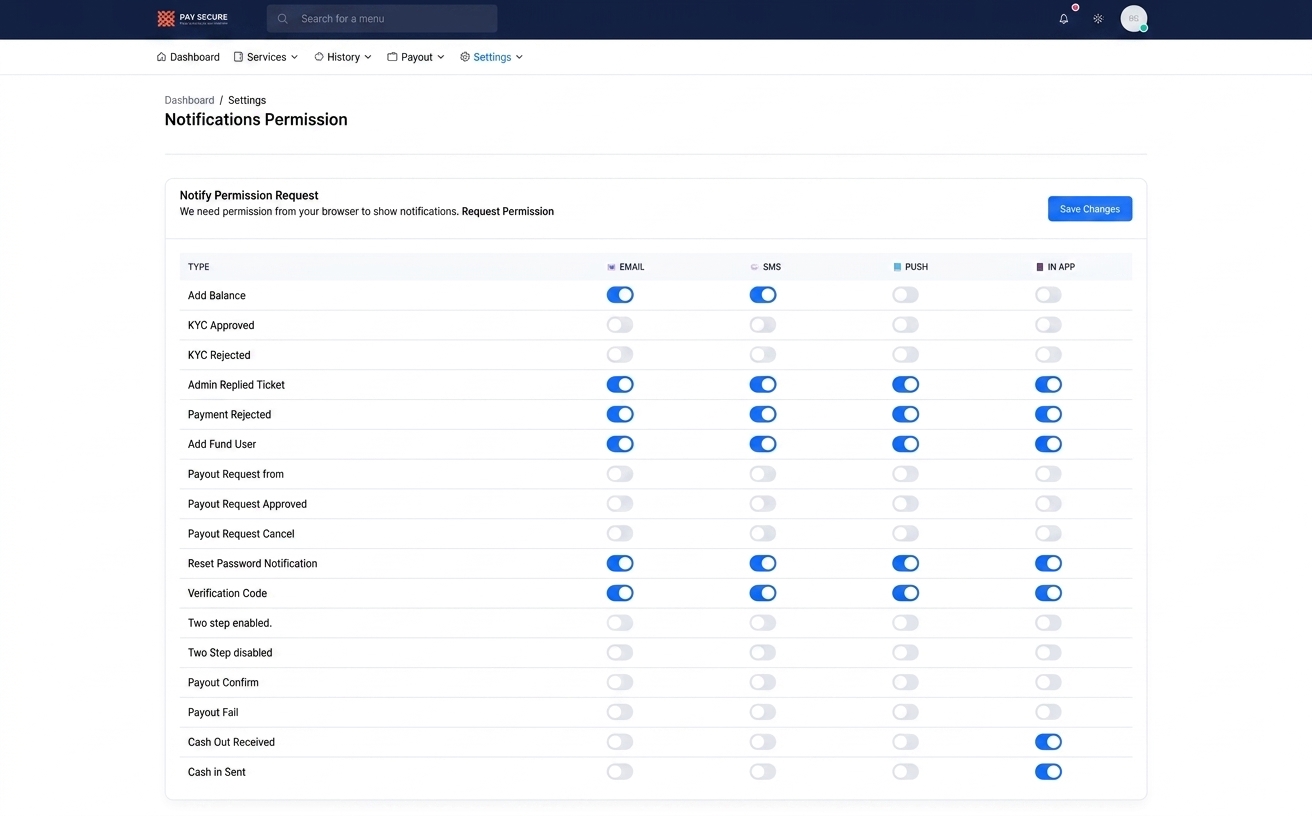Click the 'Two Step disabled' row label
Image resolution: width=1312 pixels, height=816 pixels.
pos(230,653)
